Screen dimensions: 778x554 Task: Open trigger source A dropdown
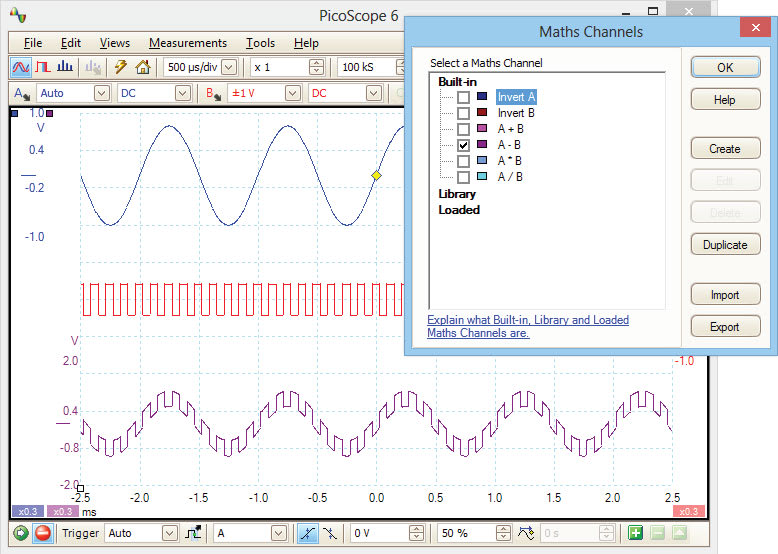[279, 533]
